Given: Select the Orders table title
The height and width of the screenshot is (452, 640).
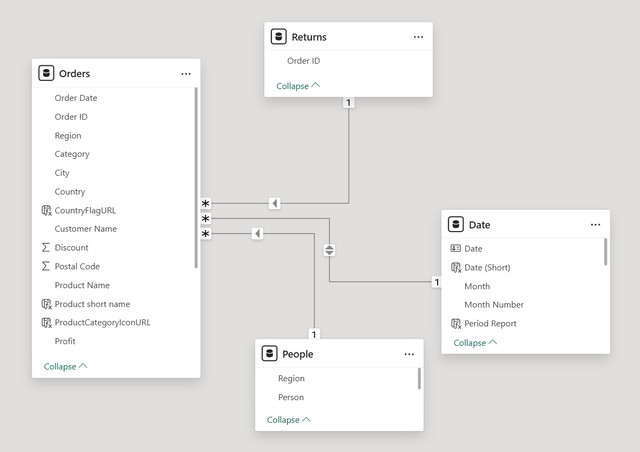Looking at the screenshot, I should 75,73.
